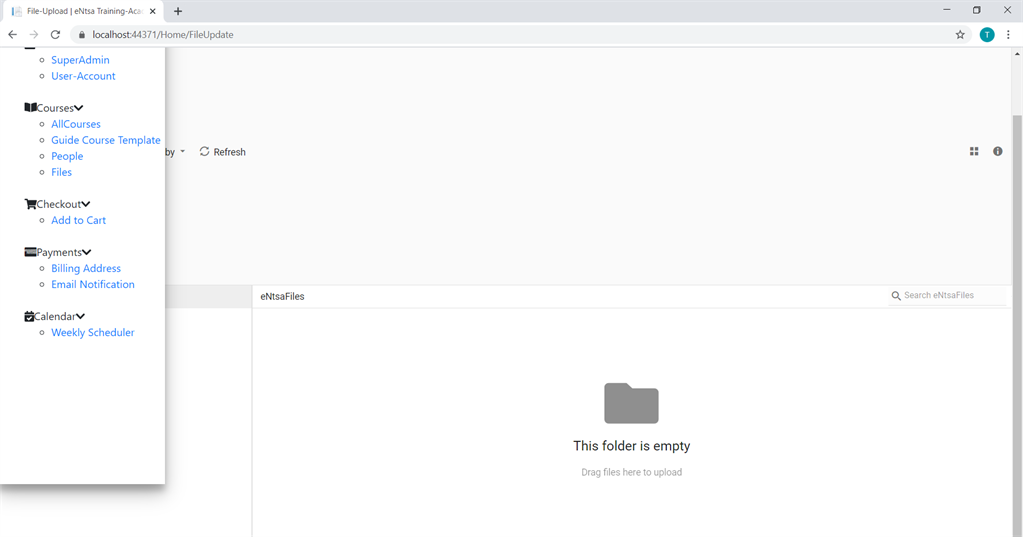
Task: Open Billing Address link
Action: 86,268
